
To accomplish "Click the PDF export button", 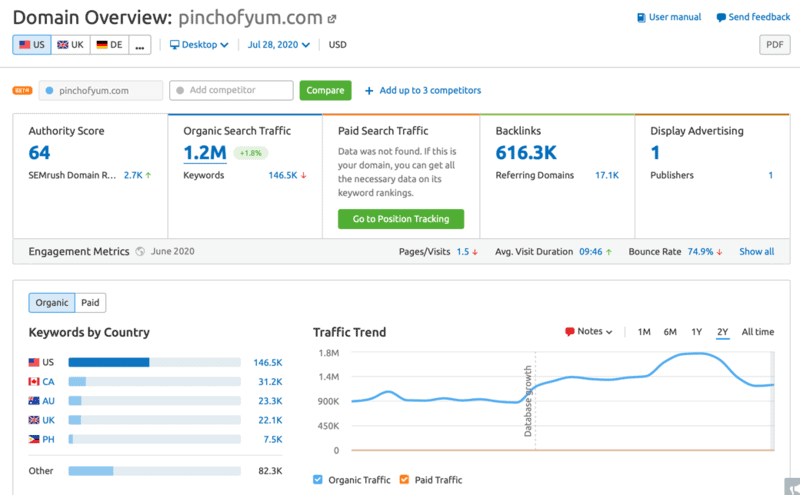I will [x=774, y=45].
